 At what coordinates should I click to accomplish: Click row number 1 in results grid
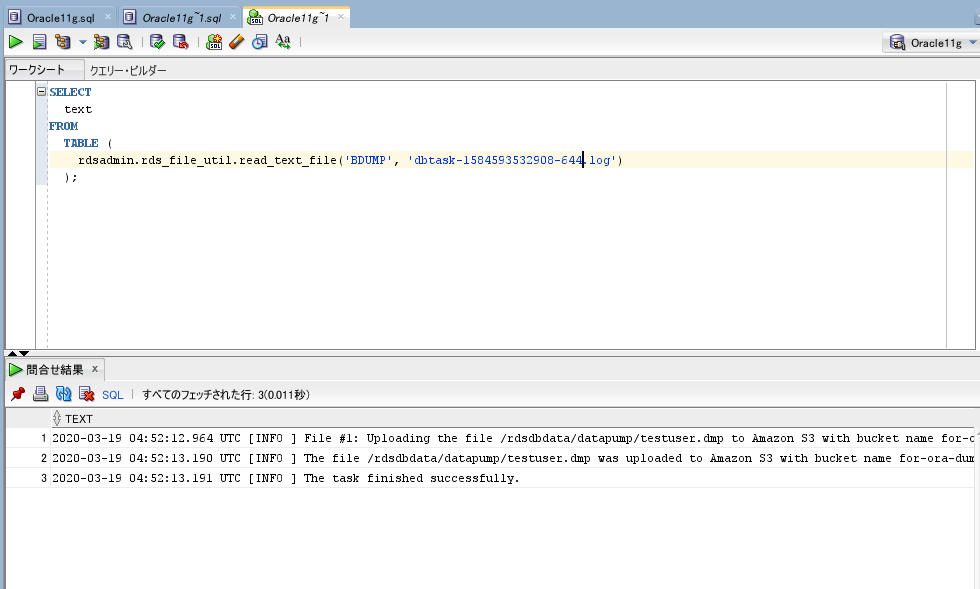pyautogui.click(x=44, y=438)
